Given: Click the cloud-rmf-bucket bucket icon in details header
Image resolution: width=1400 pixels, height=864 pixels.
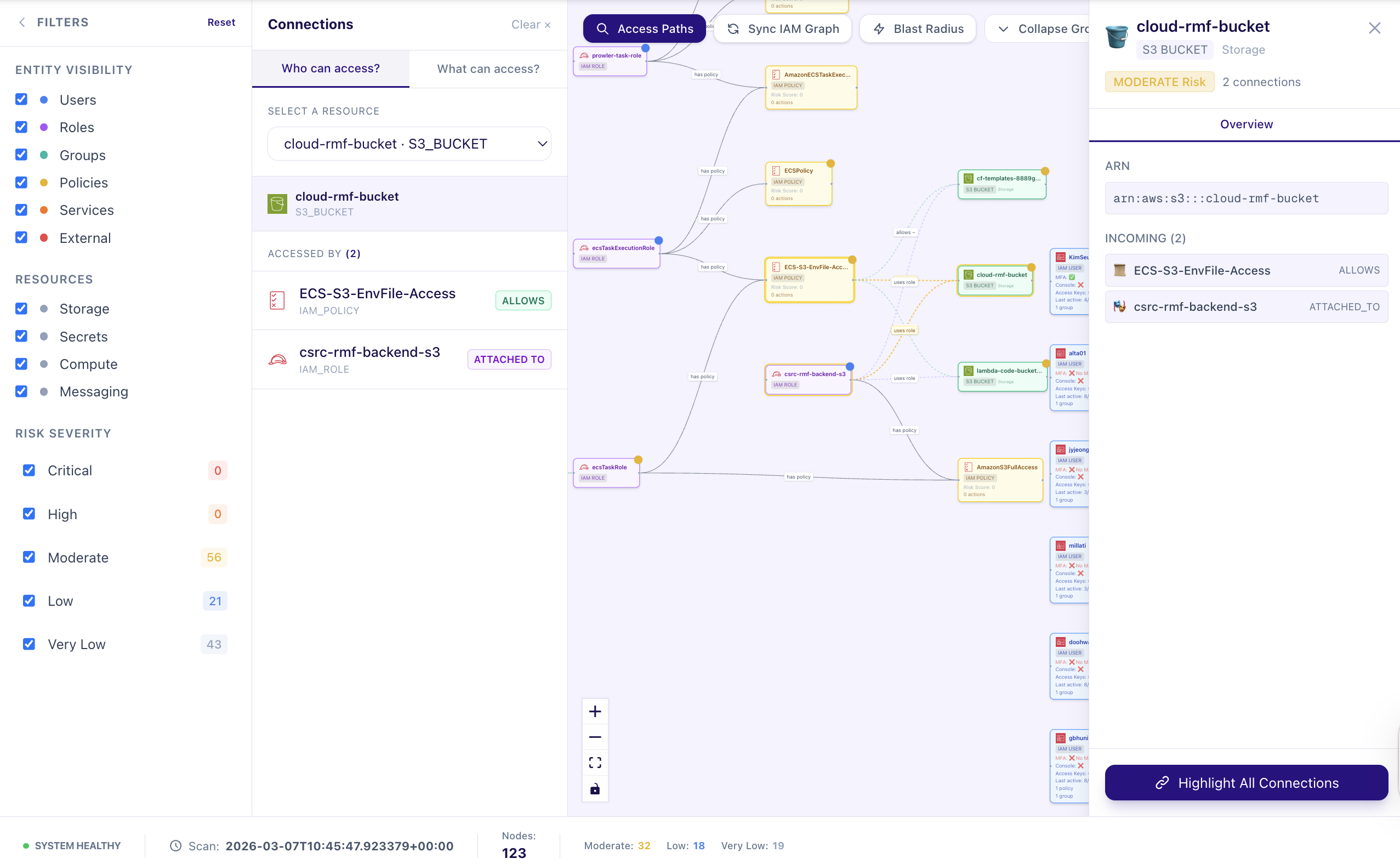Looking at the screenshot, I should coord(1116,37).
